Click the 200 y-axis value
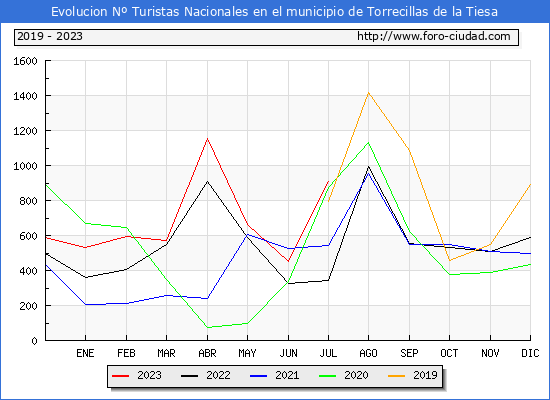Image resolution: width=550 pixels, height=400 pixels. [28, 306]
